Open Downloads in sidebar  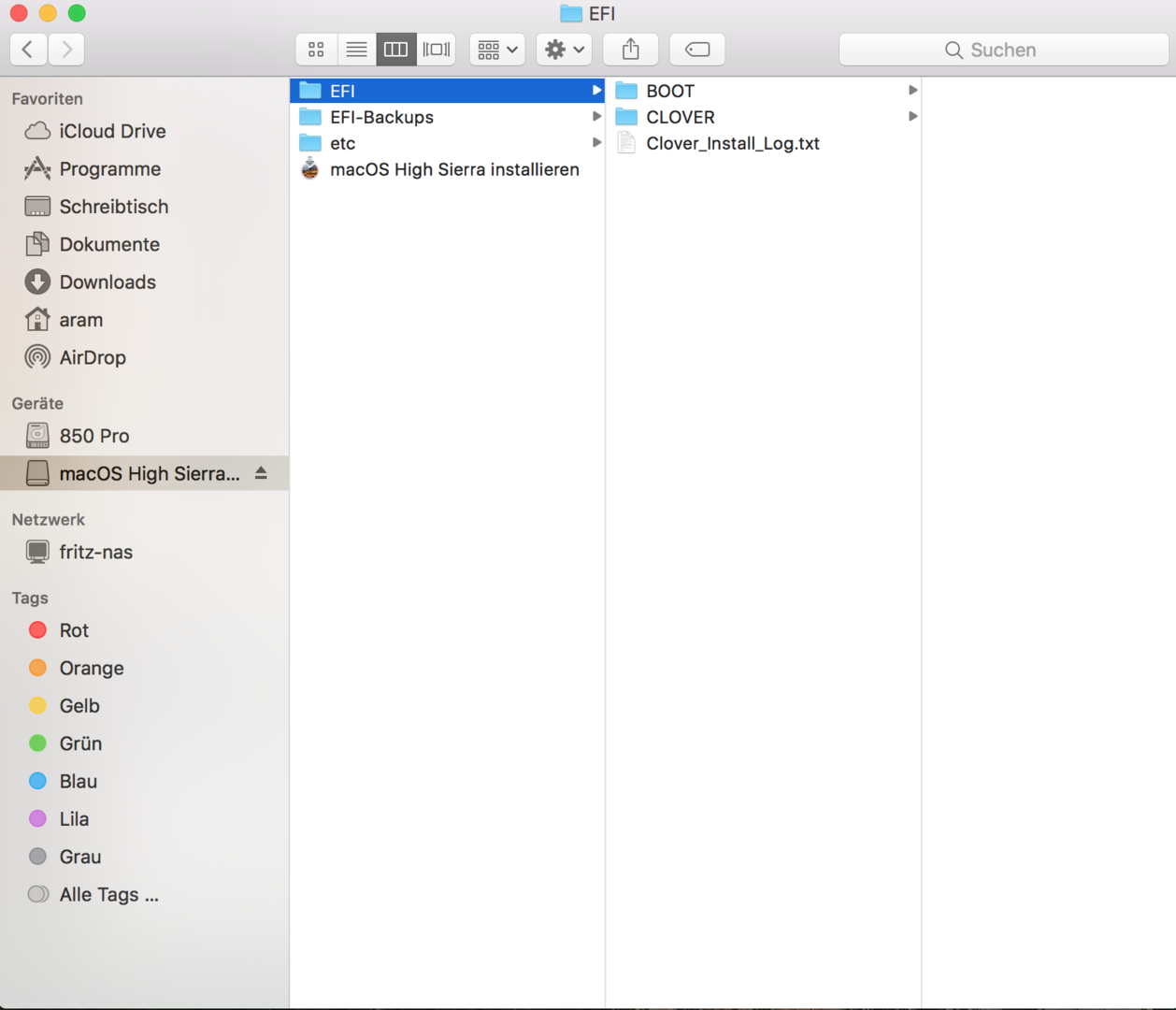click(x=144, y=282)
